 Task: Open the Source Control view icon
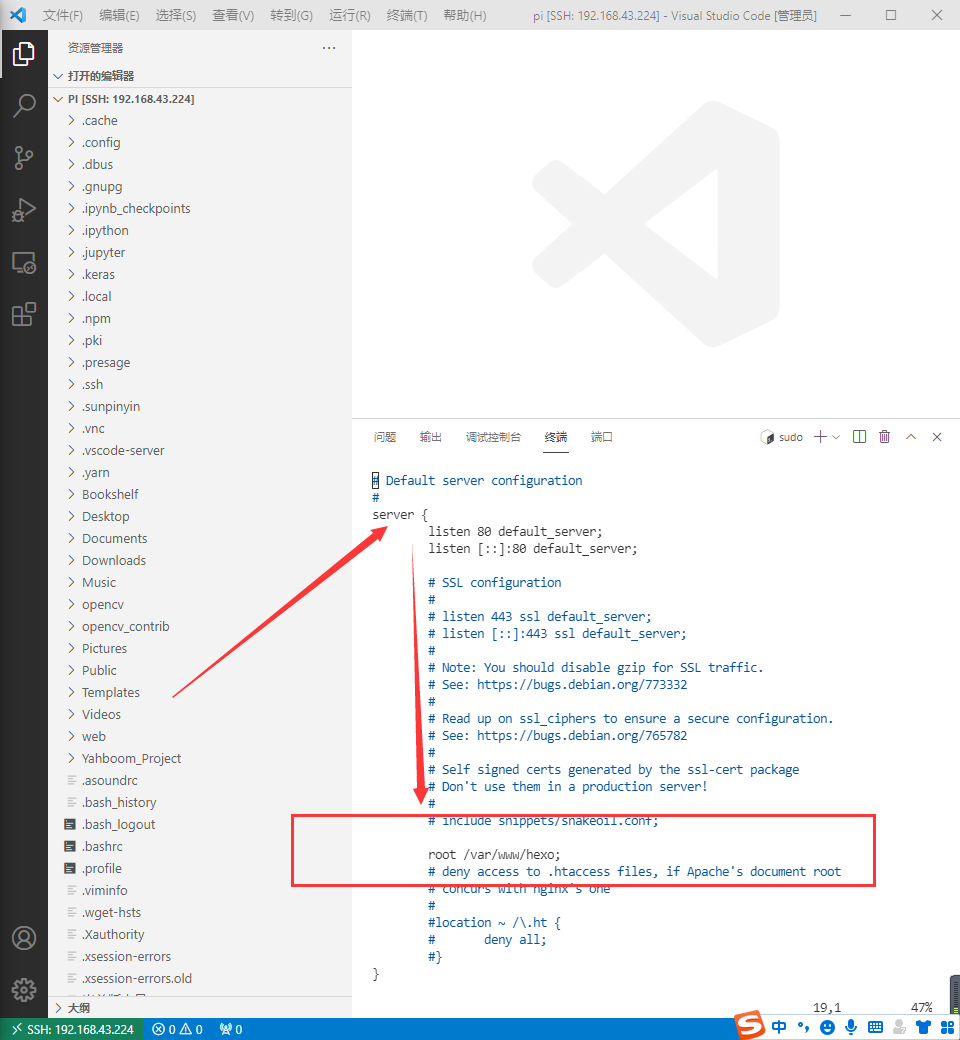(24, 158)
